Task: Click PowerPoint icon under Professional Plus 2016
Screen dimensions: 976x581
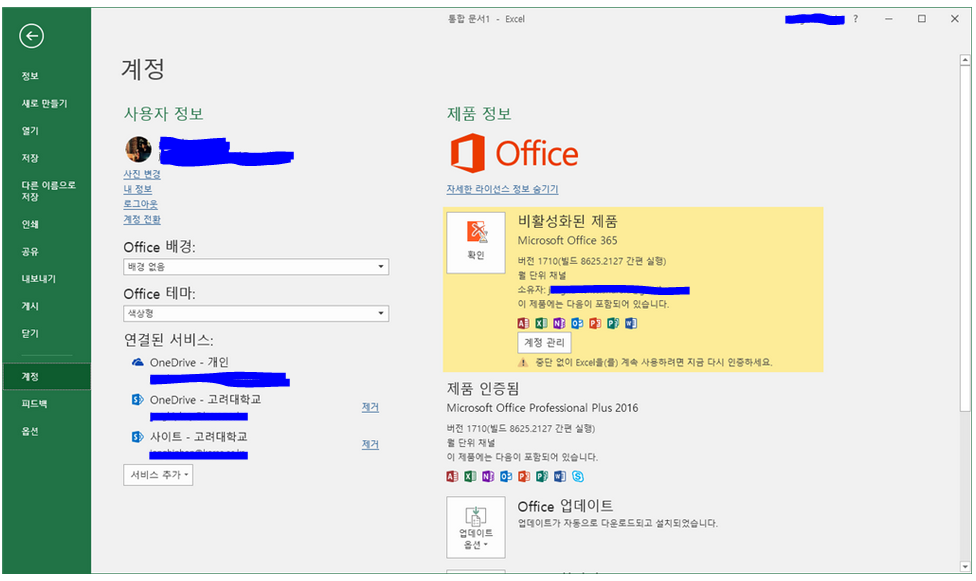Action: click(524, 476)
